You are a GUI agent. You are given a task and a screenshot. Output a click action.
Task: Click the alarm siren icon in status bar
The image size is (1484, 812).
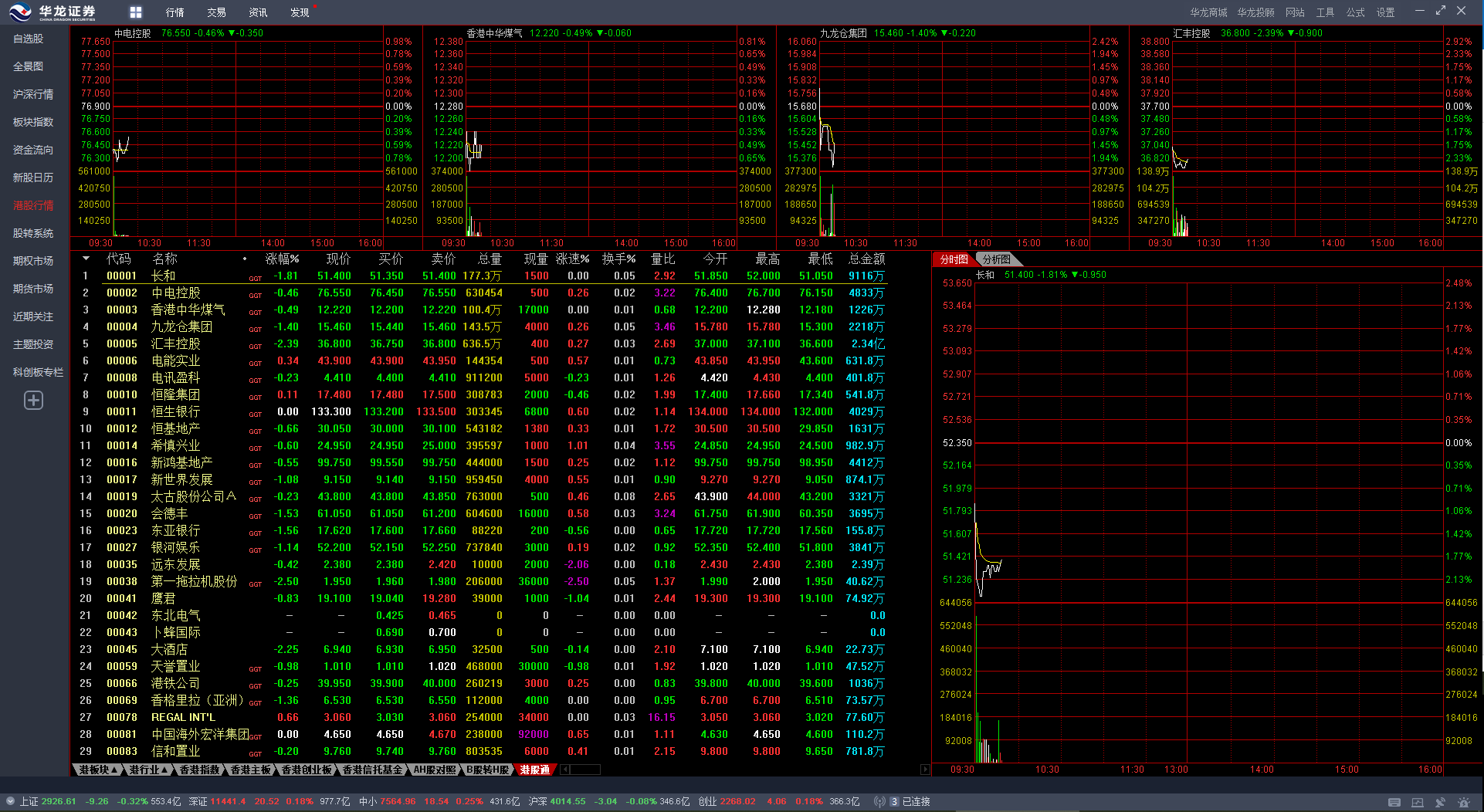coord(1463,802)
